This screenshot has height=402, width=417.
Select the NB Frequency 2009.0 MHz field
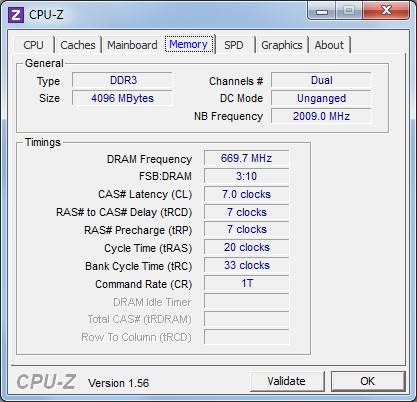coord(321,116)
